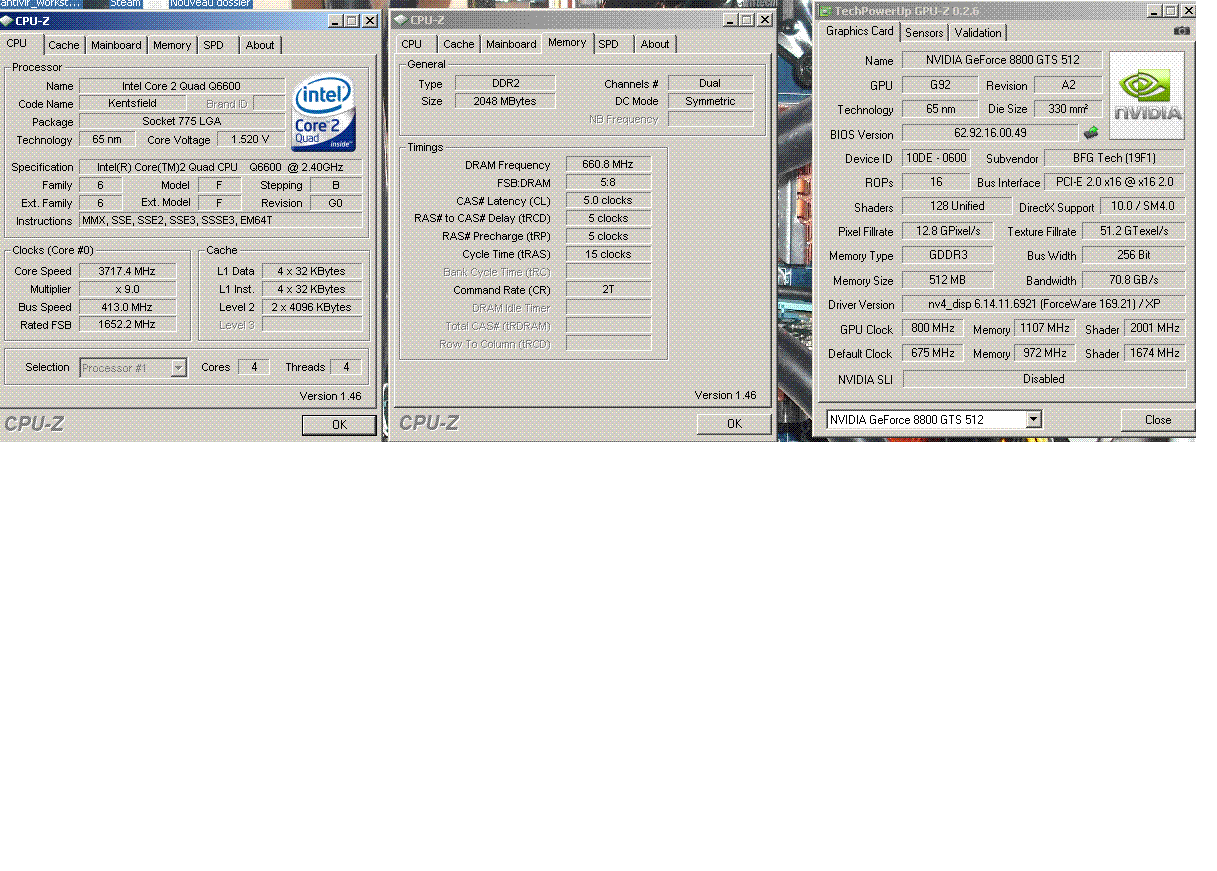
Task: Click the GPU-Z BIOS Version field 62.92.16.00.49
Action: [x=990, y=133]
